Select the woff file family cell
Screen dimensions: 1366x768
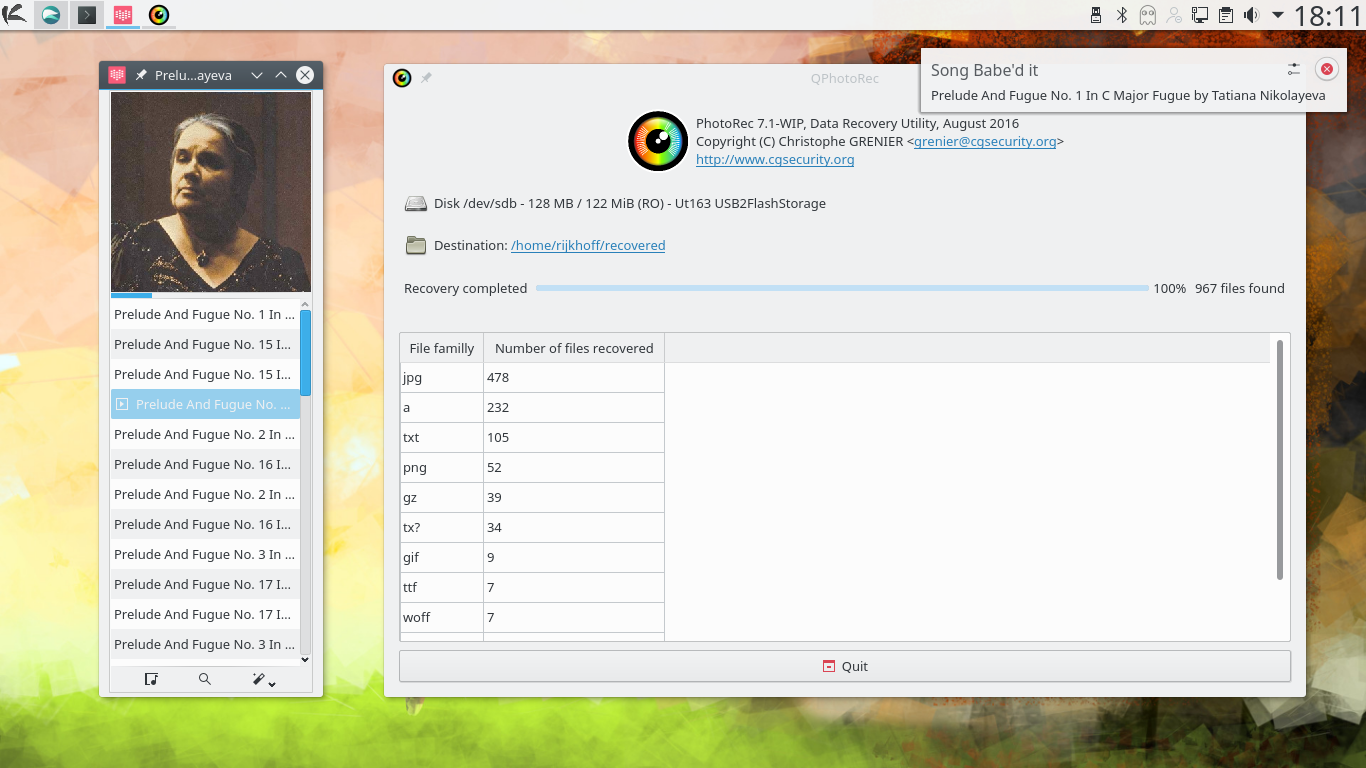tap(442, 617)
